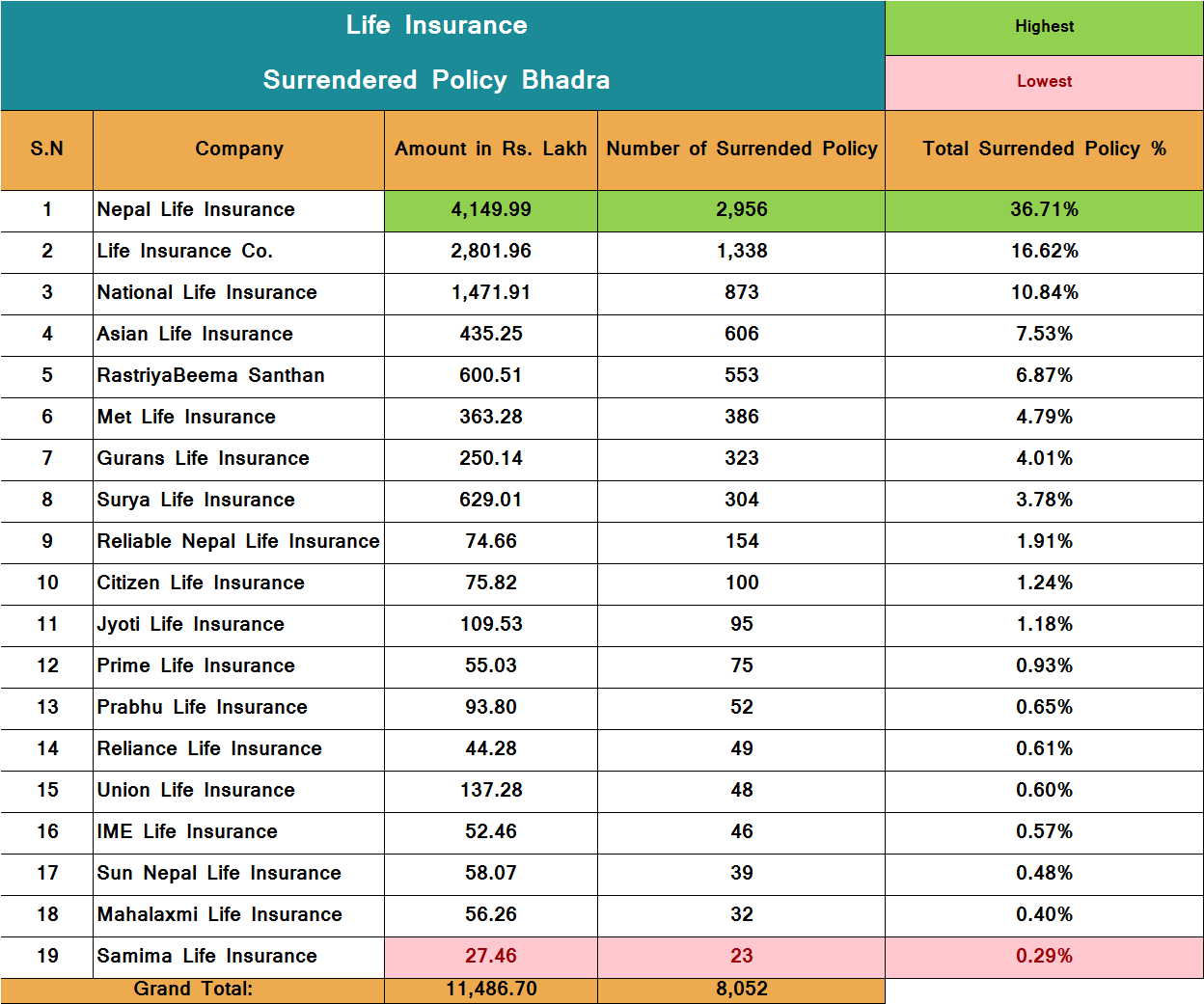Click the Amount in Rs. Lakh header

pyautogui.click(x=490, y=149)
